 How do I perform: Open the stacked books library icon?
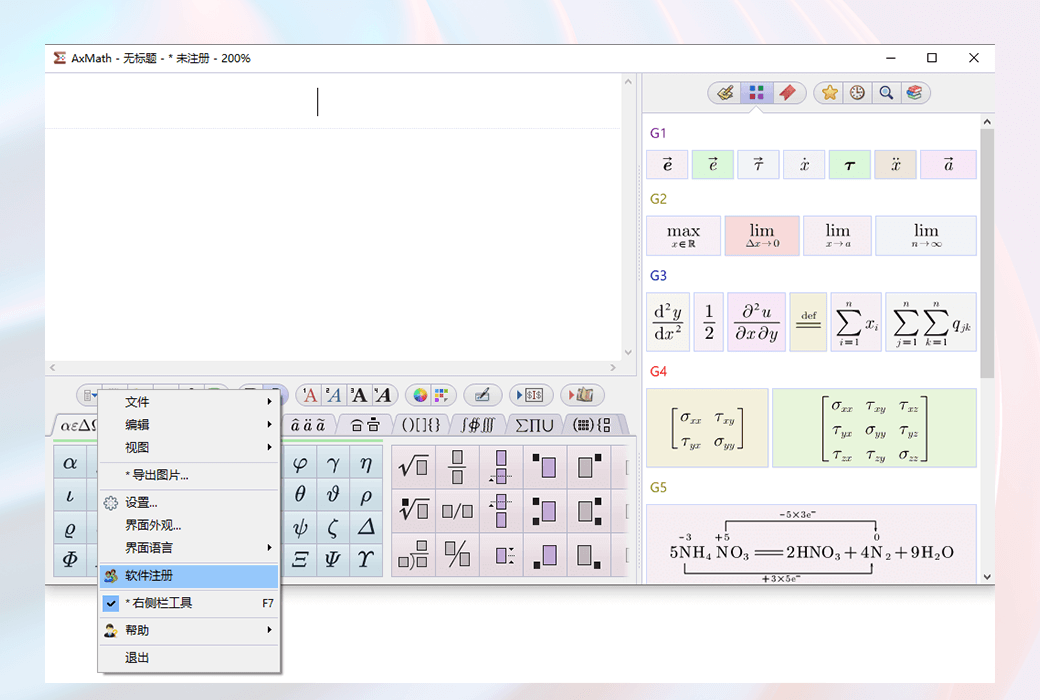pyautogui.click(x=913, y=93)
